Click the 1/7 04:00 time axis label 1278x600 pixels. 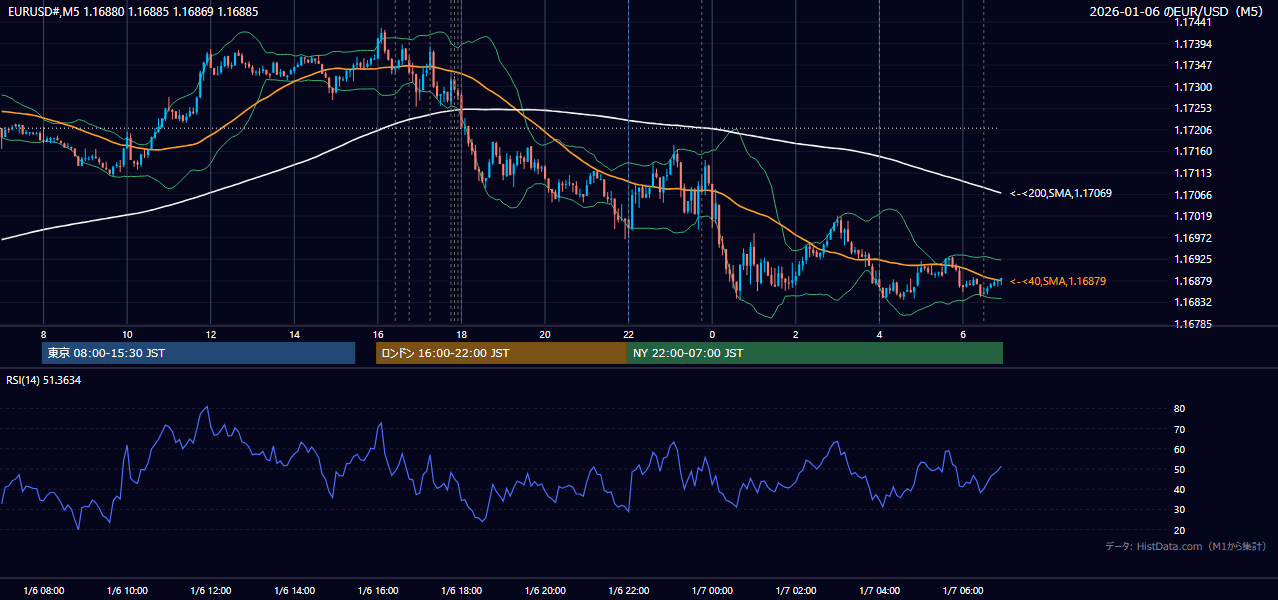[879, 591]
